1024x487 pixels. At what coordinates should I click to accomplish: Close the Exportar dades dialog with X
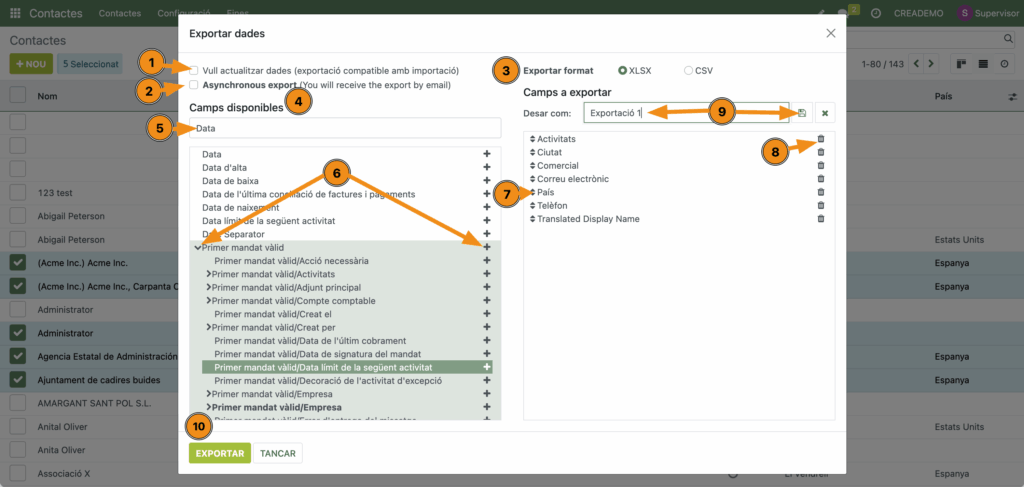(x=830, y=33)
